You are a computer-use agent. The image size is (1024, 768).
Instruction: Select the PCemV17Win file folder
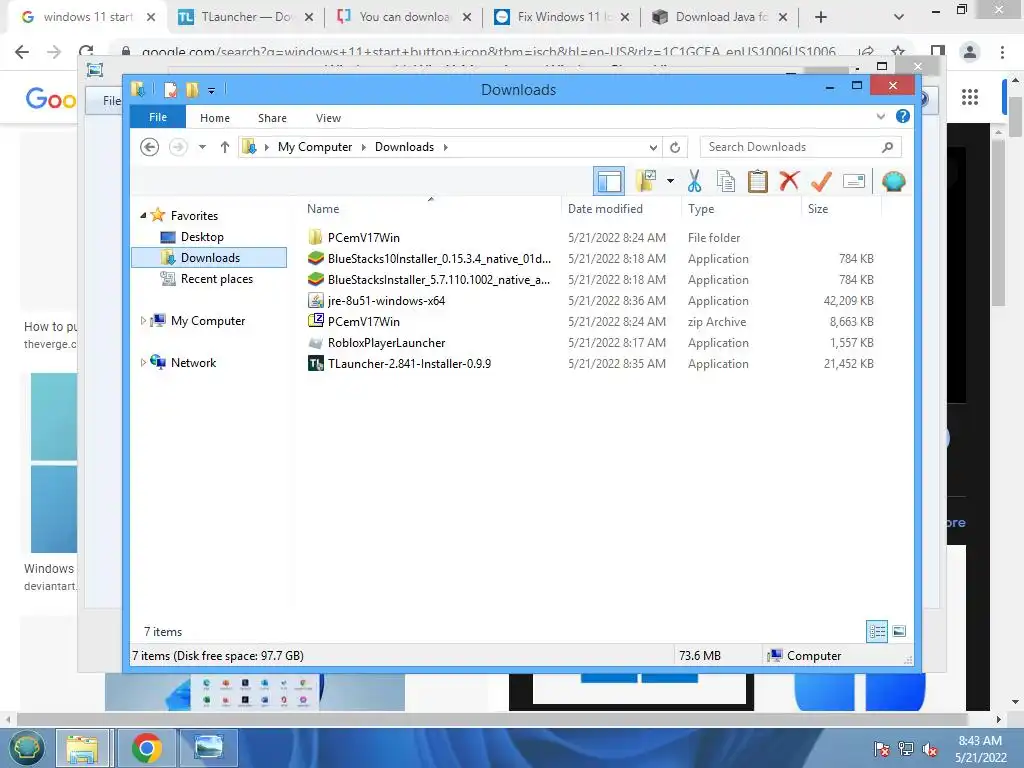590,238
